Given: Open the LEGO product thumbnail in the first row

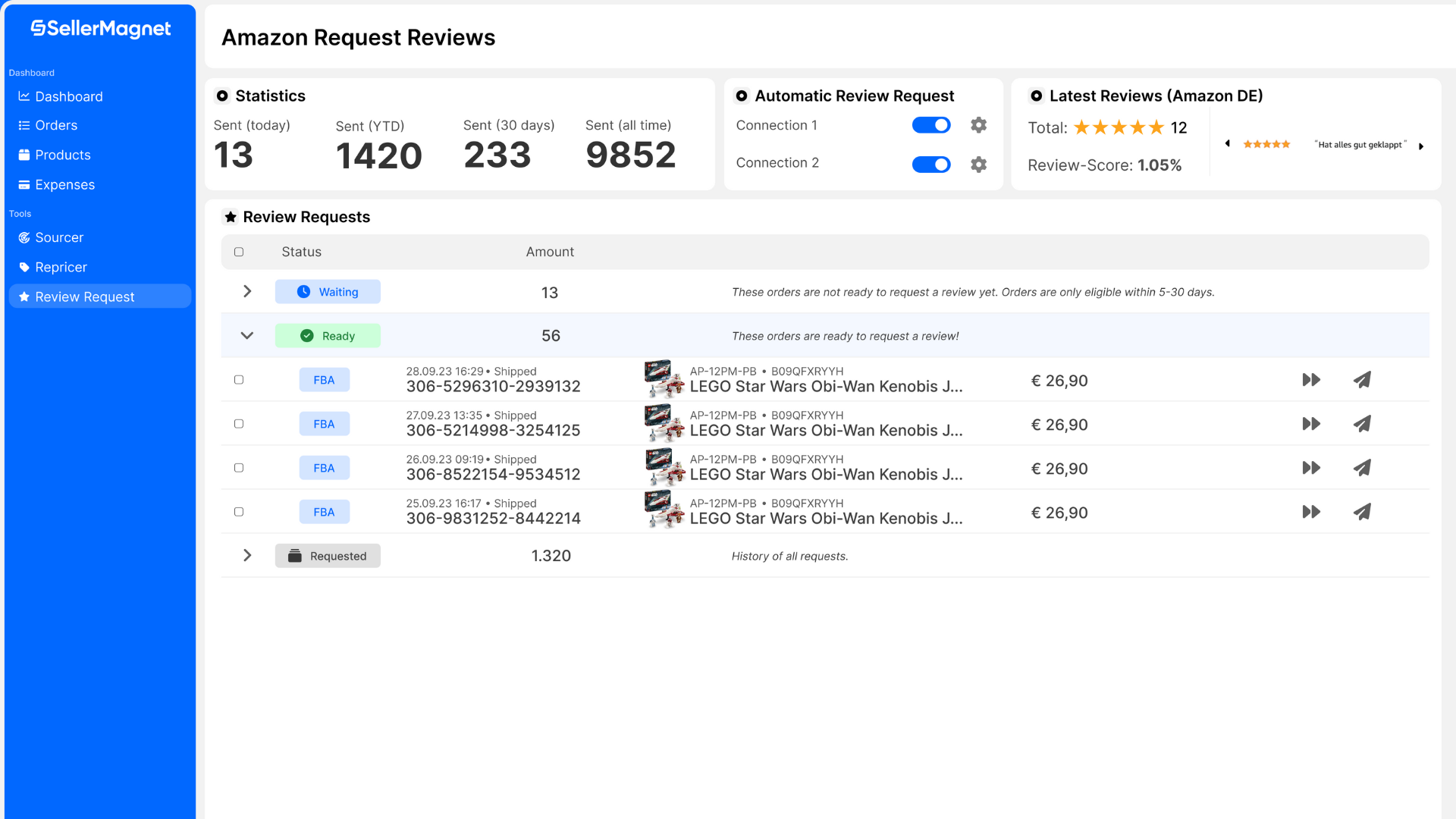Looking at the screenshot, I should pyautogui.click(x=664, y=379).
